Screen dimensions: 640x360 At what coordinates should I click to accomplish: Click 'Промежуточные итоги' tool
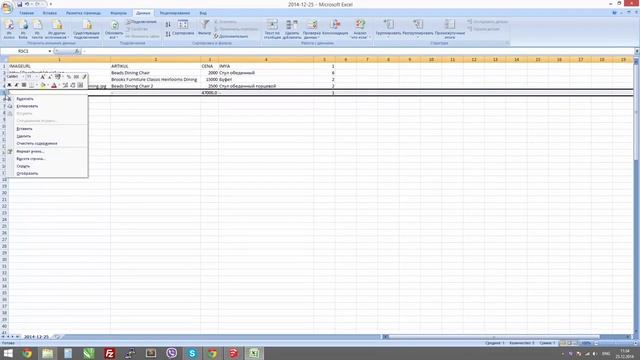point(450,29)
